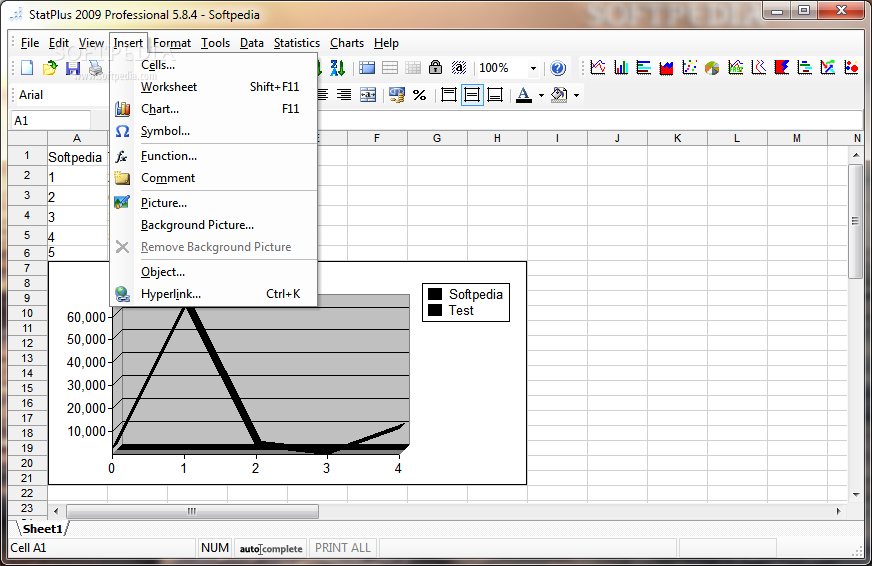The image size is (872, 566).
Task: Click the Print icon in the toolbar
Action: click(96, 68)
